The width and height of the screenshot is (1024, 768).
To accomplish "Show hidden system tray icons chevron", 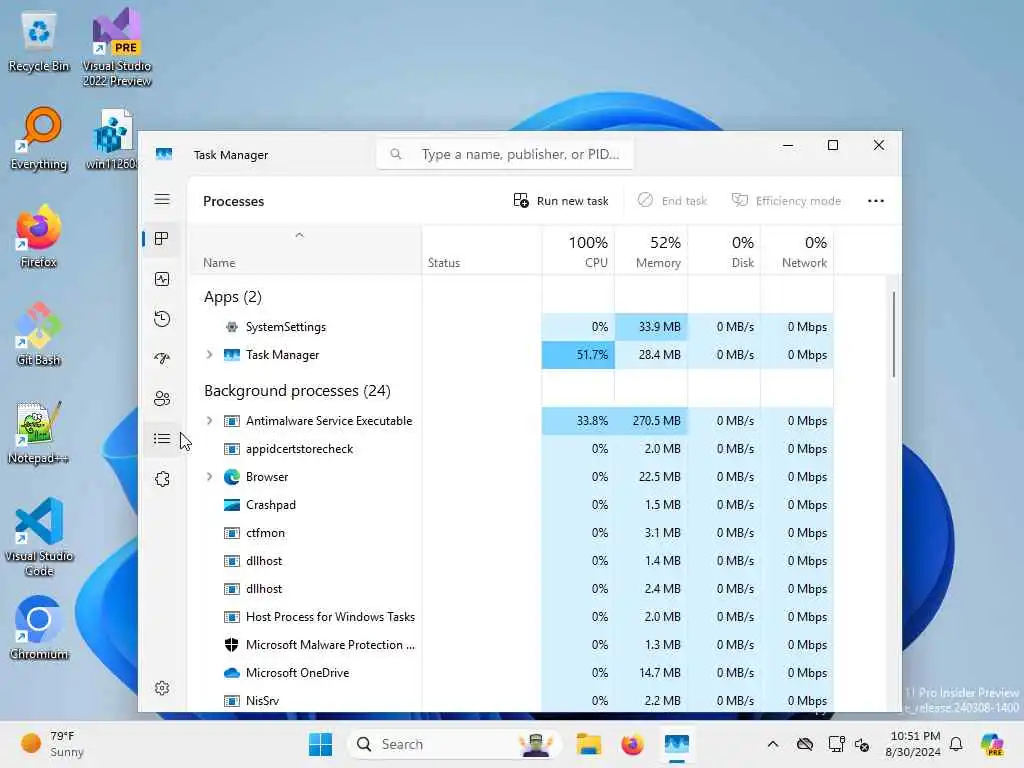I will [x=773, y=744].
